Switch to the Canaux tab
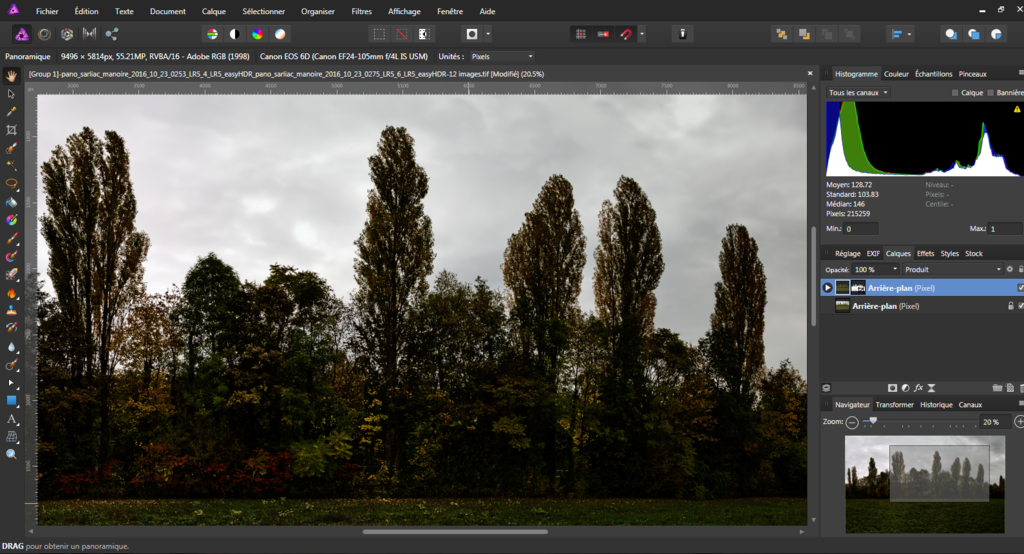The image size is (1024, 554). [970, 404]
